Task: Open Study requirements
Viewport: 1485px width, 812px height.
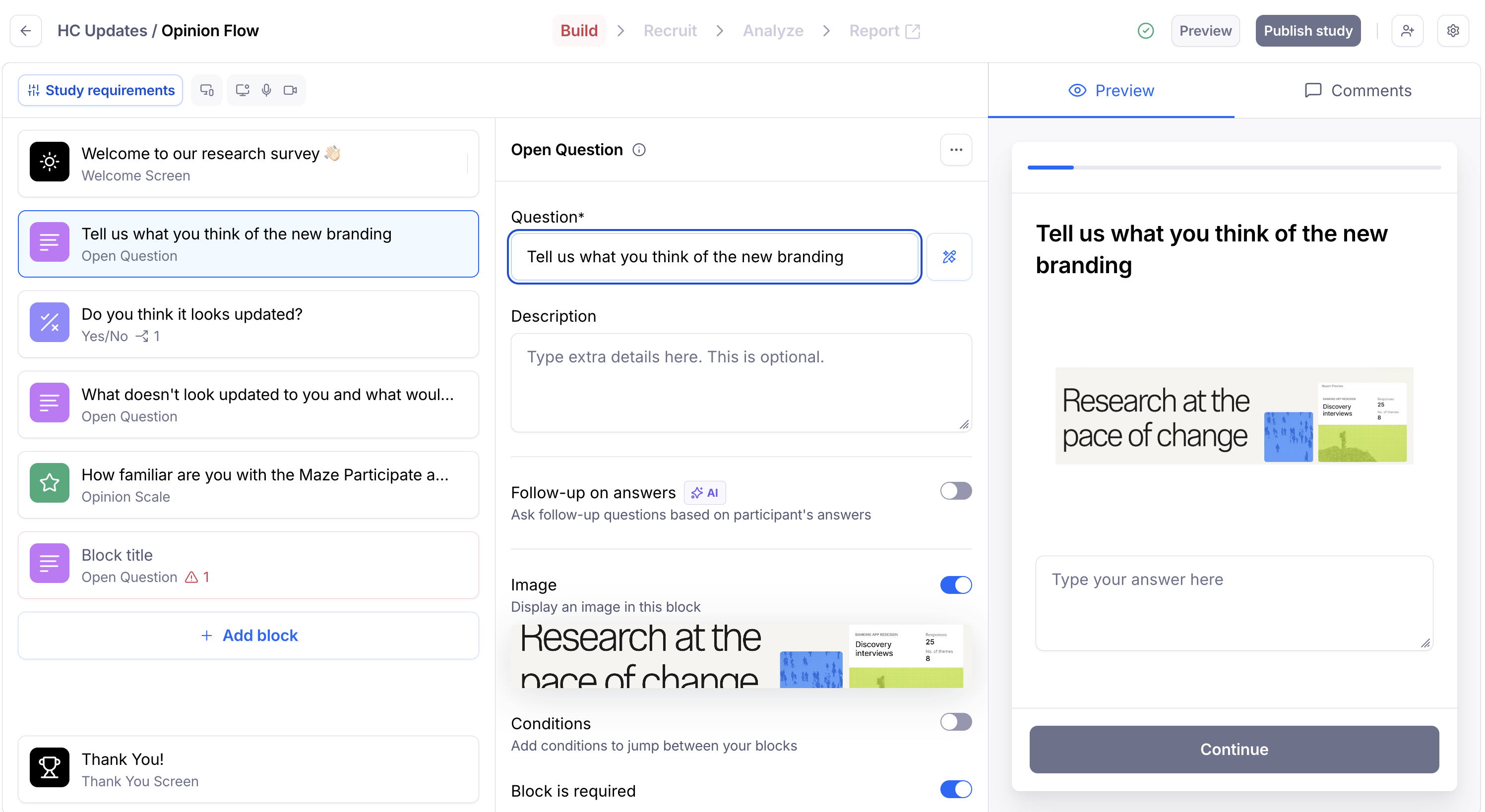Action: pos(100,90)
